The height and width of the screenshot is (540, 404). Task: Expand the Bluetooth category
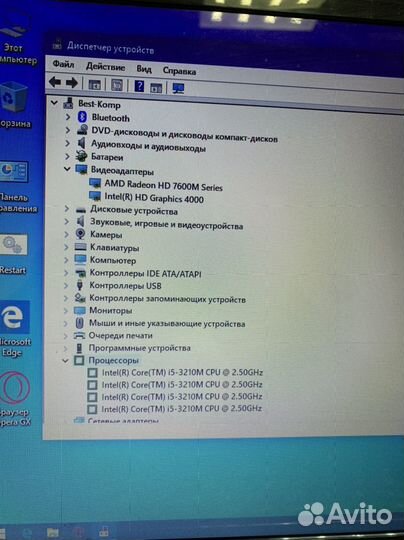tap(68, 117)
